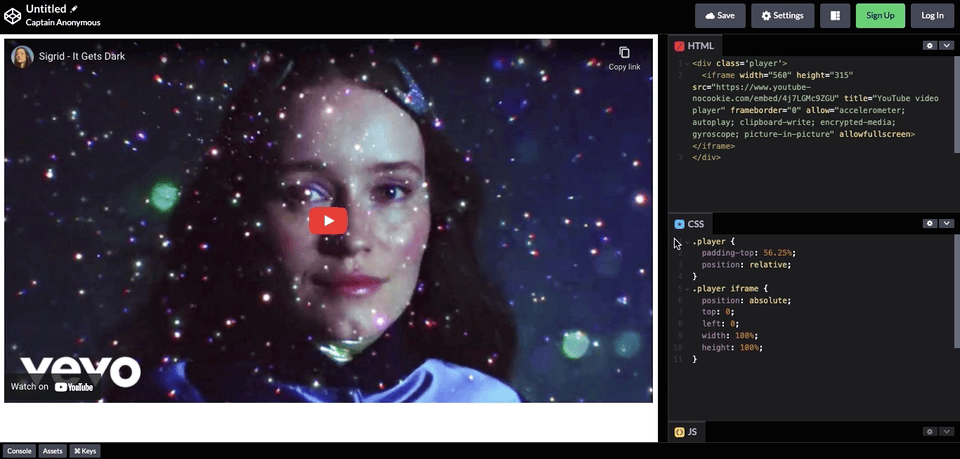Fold the .player CSS rule
This screenshot has height=459, width=960.
pyautogui.click(x=687, y=242)
